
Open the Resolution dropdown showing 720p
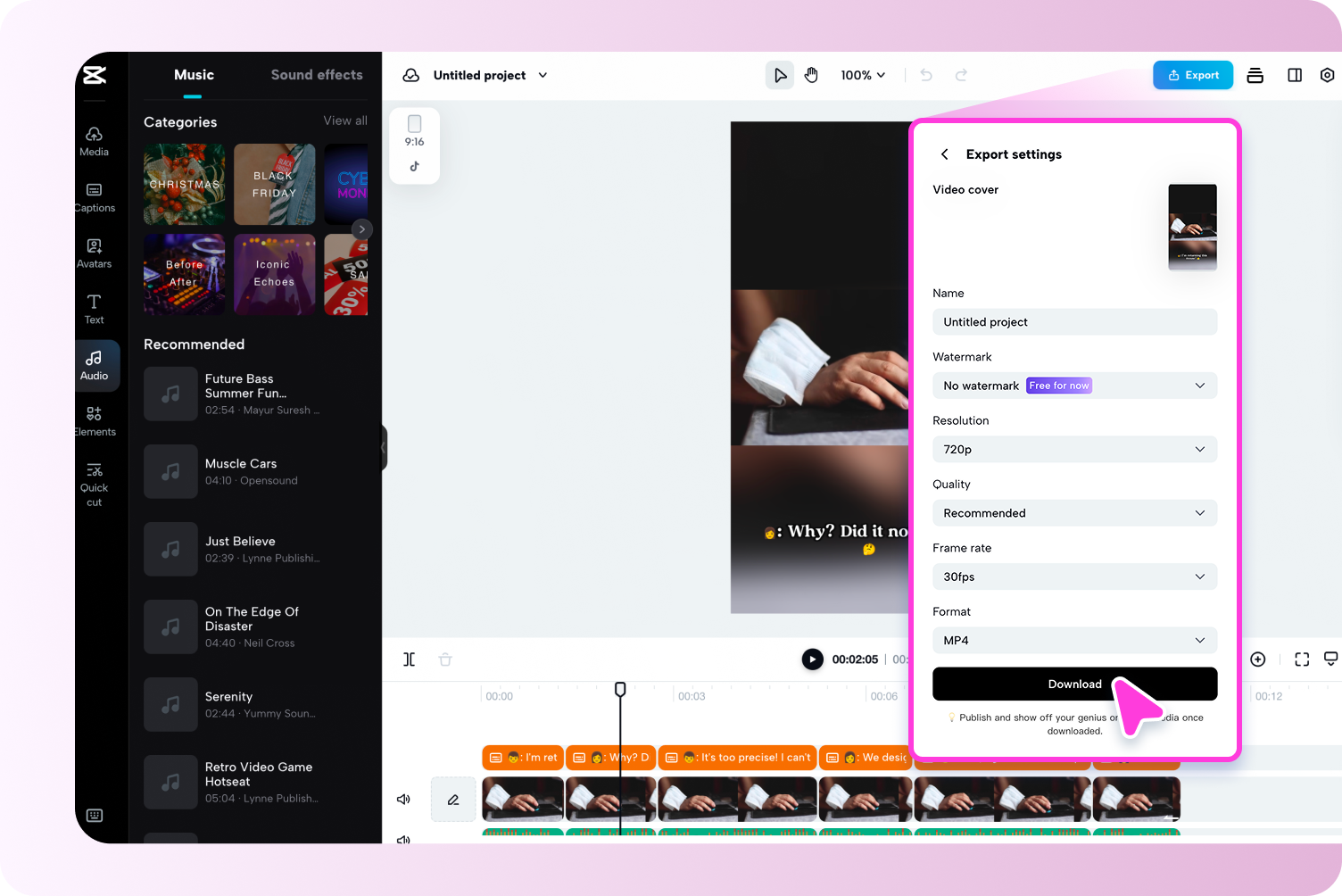(x=1074, y=449)
